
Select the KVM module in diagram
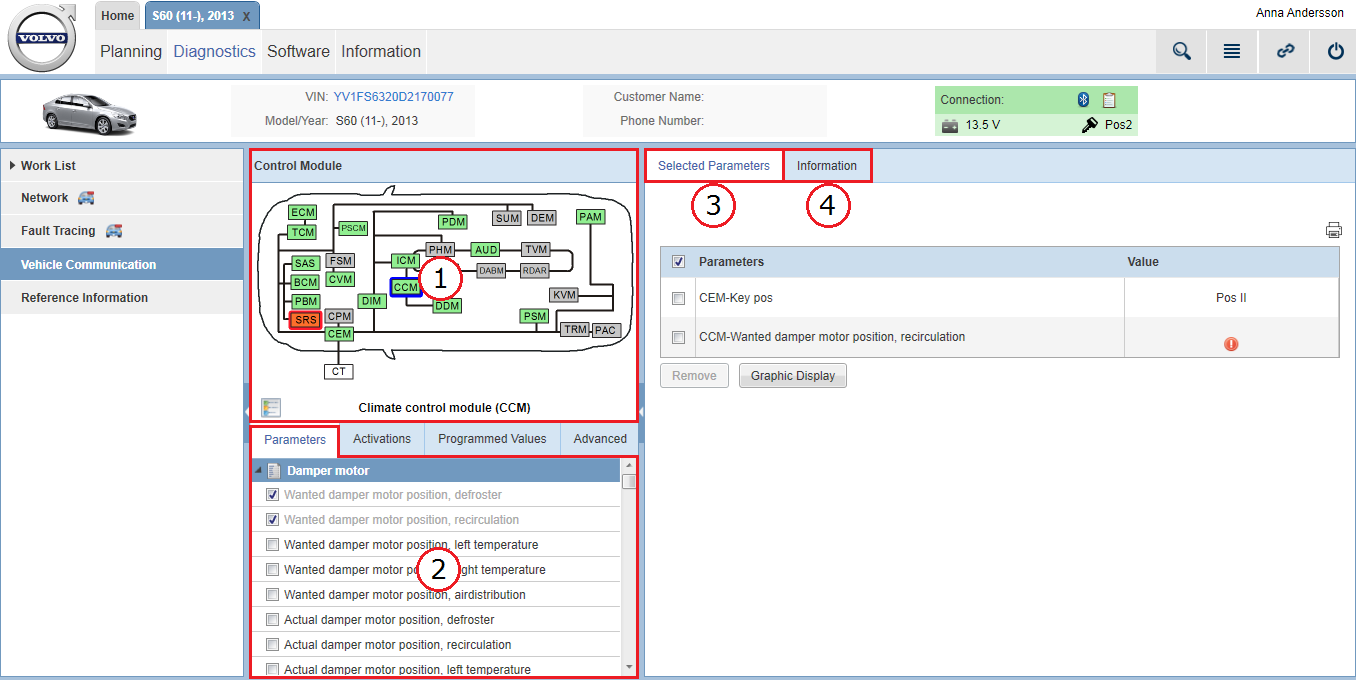(565, 295)
